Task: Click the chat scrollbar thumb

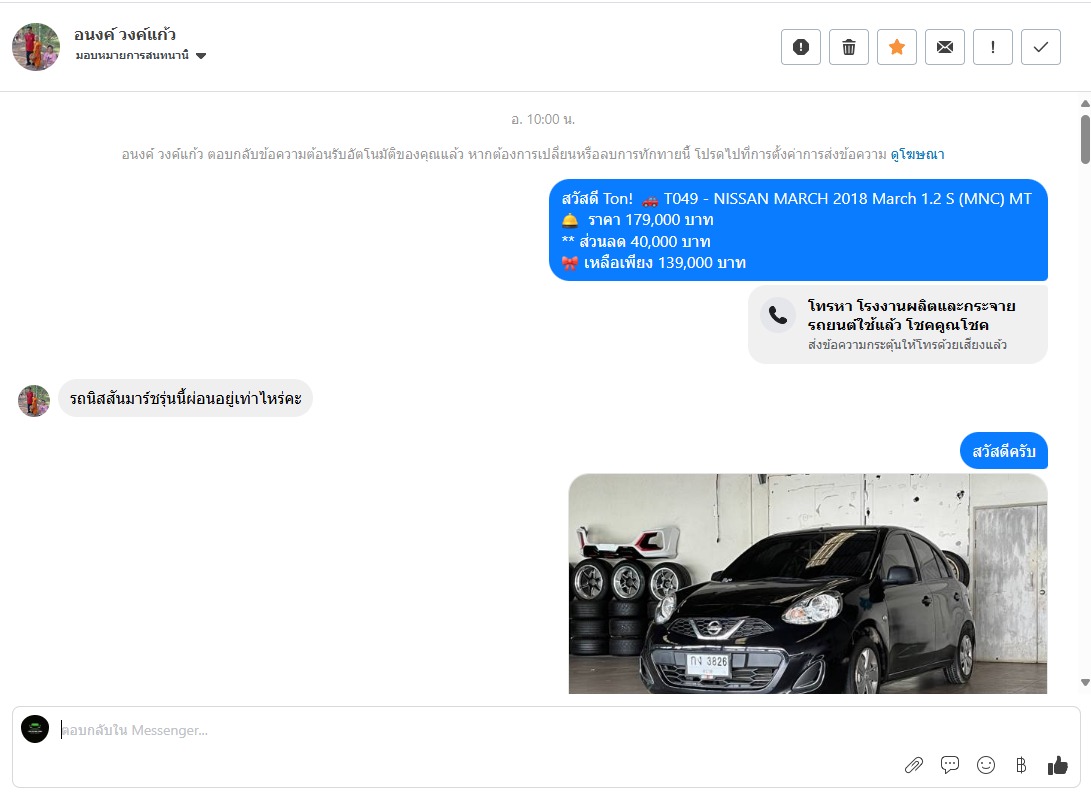Action: point(1085,139)
